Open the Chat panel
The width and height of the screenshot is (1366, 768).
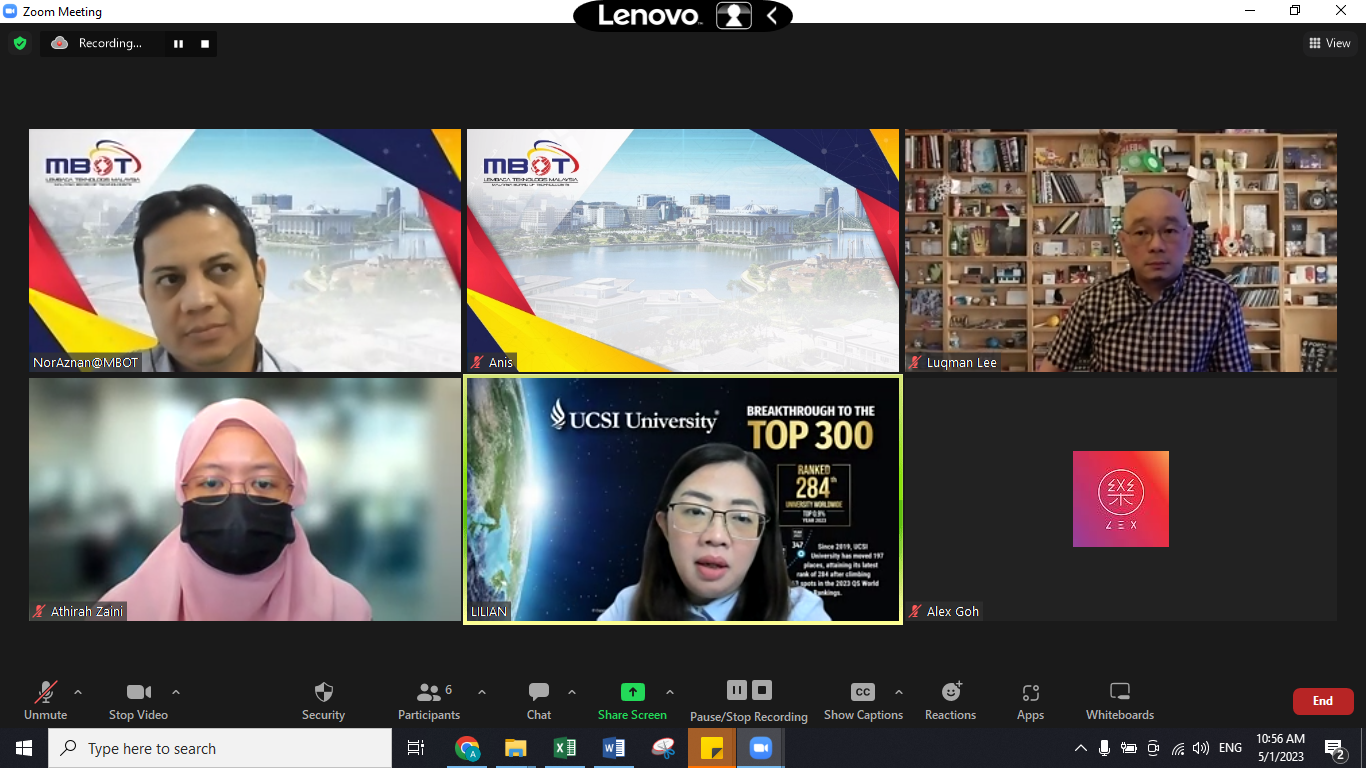coord(539,692)
